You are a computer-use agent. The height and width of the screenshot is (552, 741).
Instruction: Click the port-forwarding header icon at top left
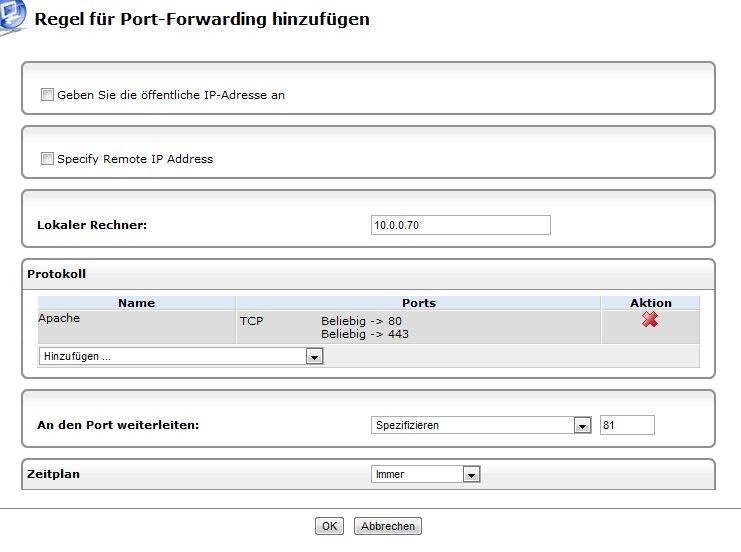(x=11, y=18)
